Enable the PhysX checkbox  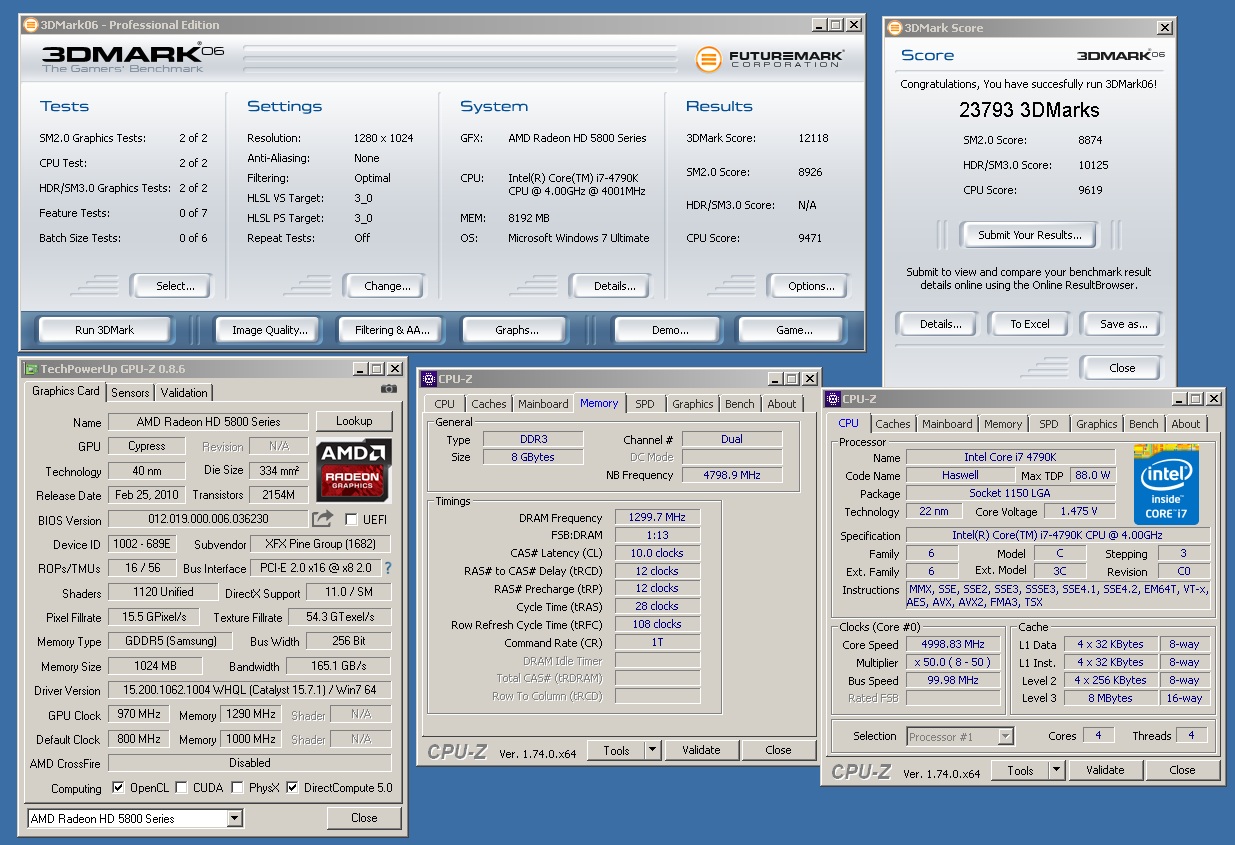click(x=237, y=788)
